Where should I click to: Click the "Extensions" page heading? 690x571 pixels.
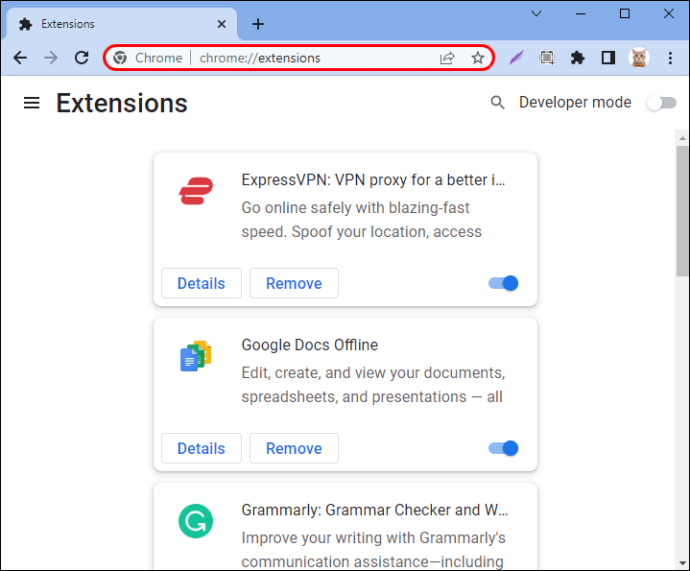click(x=122, y=103)
